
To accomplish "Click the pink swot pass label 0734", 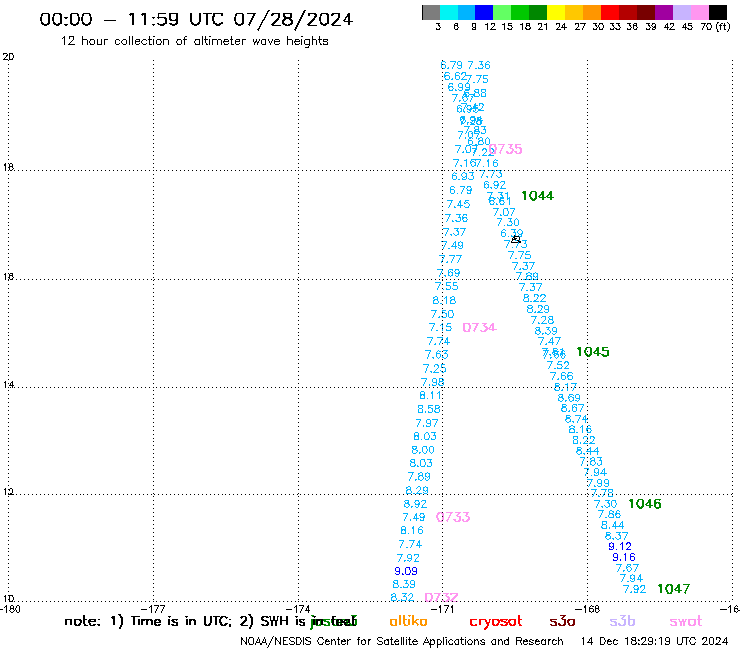I will [479, 327].
